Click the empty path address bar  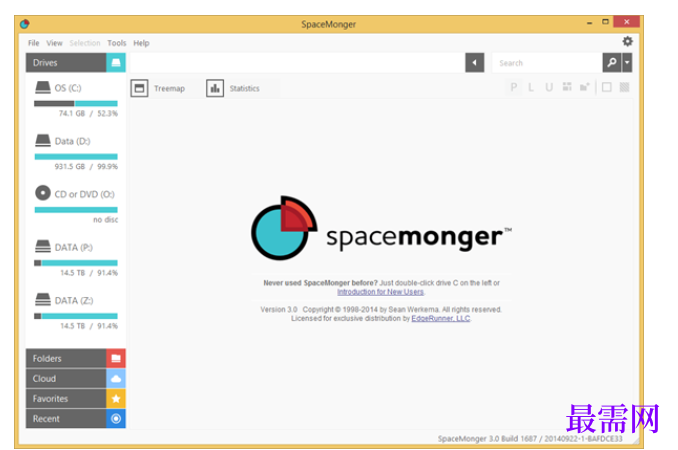297,63
